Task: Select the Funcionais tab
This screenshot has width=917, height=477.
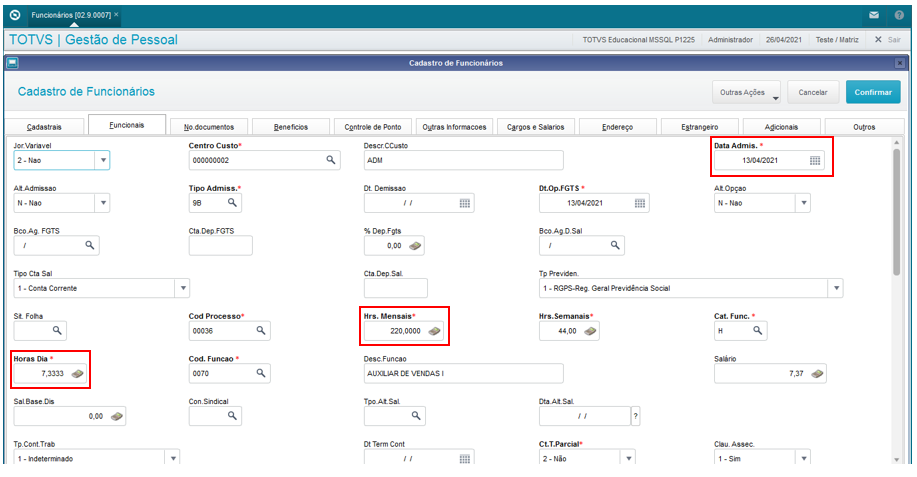Action: [x=127, y=125]
